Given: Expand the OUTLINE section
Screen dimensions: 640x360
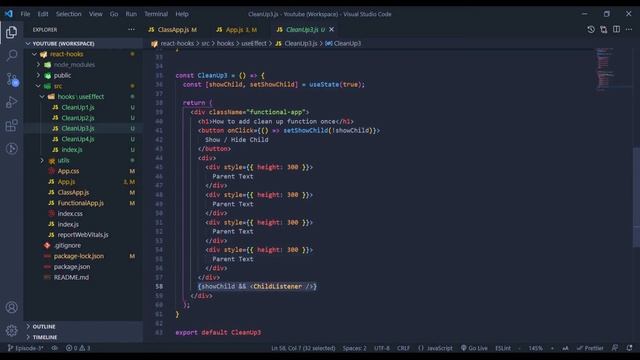Looking at the screenshot, I should 83,327.
